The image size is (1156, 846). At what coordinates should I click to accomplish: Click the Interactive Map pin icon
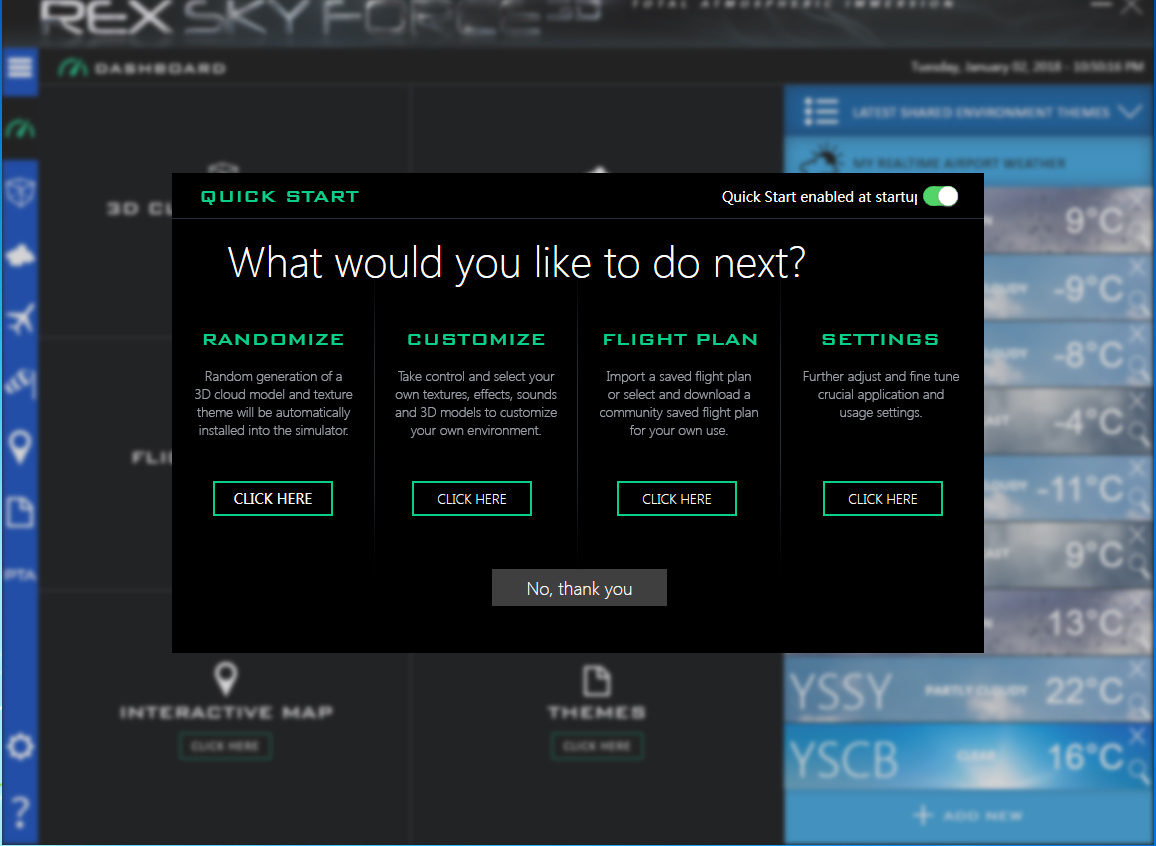click(x=226, y=678)
